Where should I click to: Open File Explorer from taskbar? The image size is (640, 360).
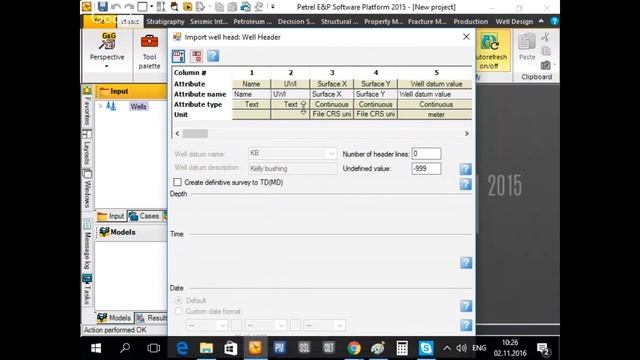click(x=206, y=348)
